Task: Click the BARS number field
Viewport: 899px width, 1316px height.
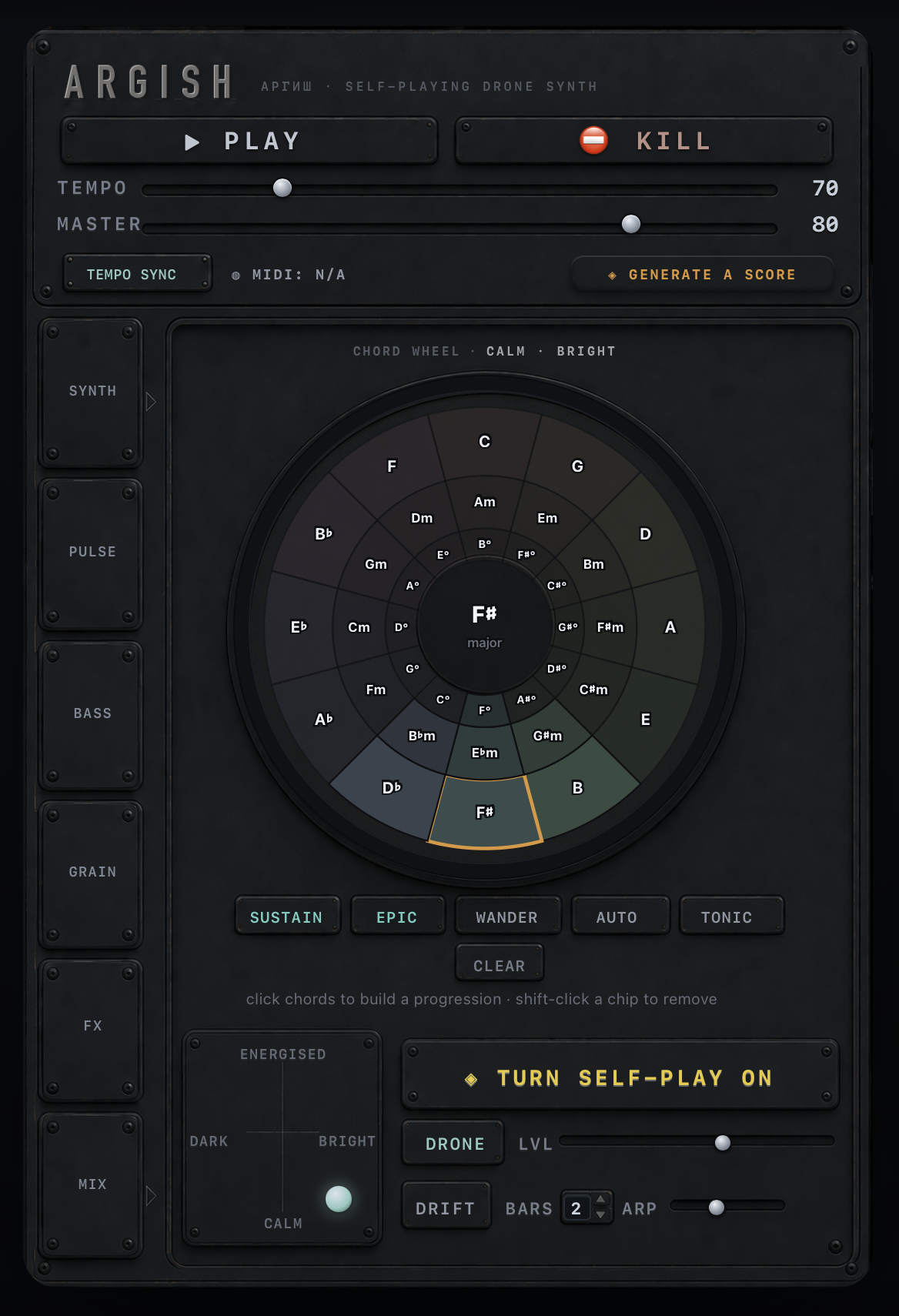Action: 577,1208
